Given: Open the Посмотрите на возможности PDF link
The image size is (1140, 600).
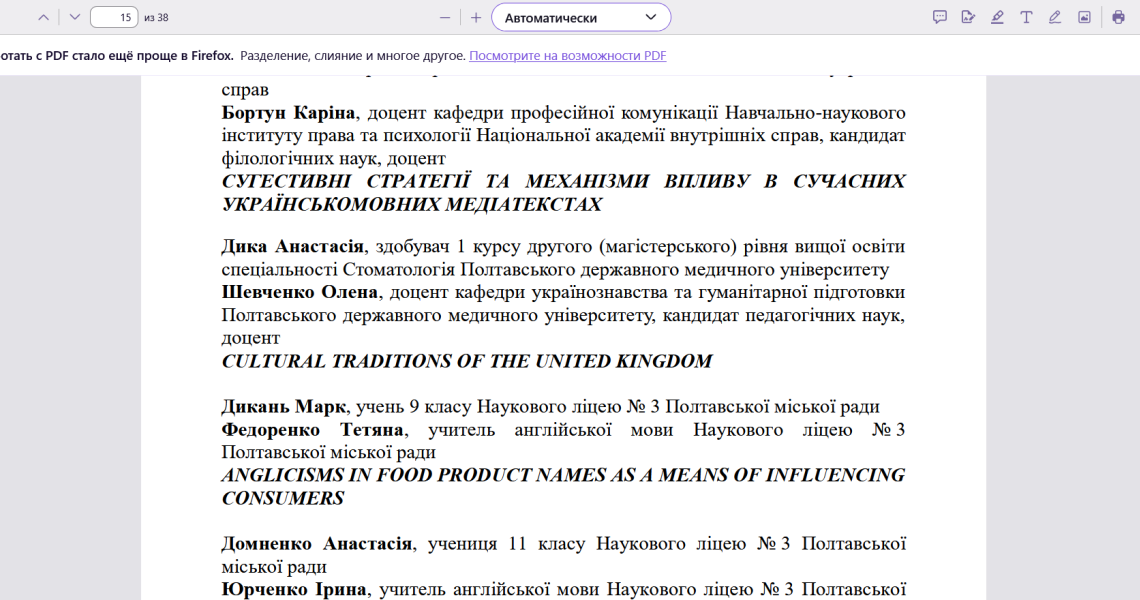Looking at the screenshot, I should click(x=568, y=56).
